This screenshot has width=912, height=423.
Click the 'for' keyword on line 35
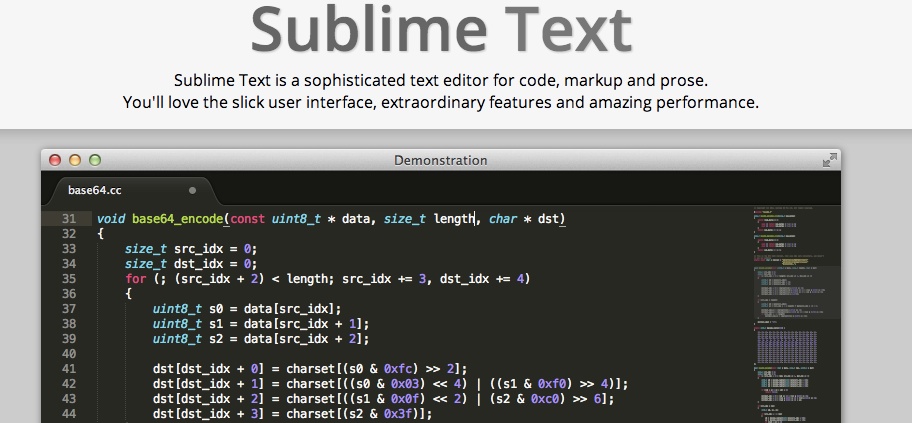click(136, 279)
